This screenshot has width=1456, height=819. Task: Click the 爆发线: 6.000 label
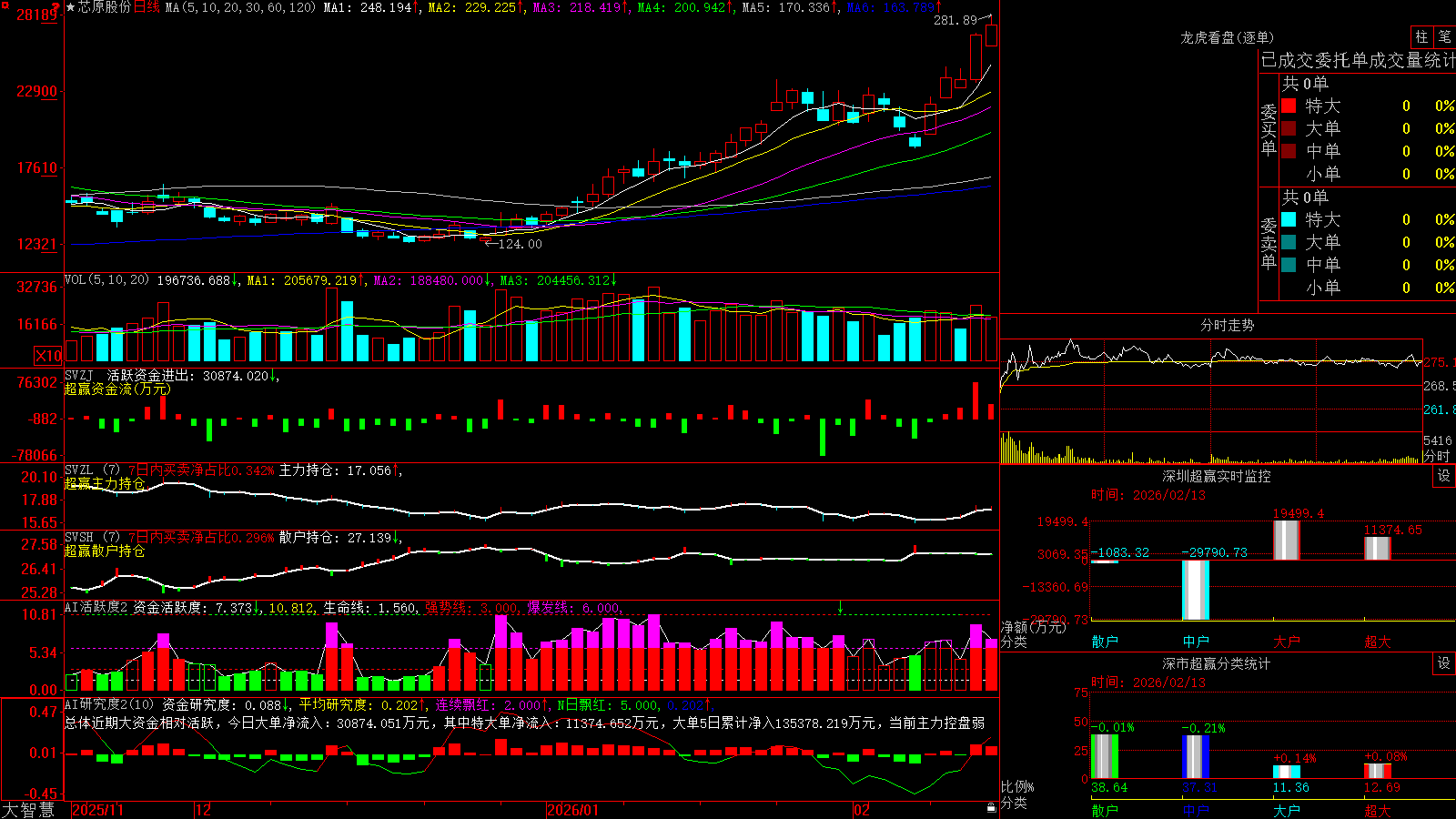coord(573,608)
